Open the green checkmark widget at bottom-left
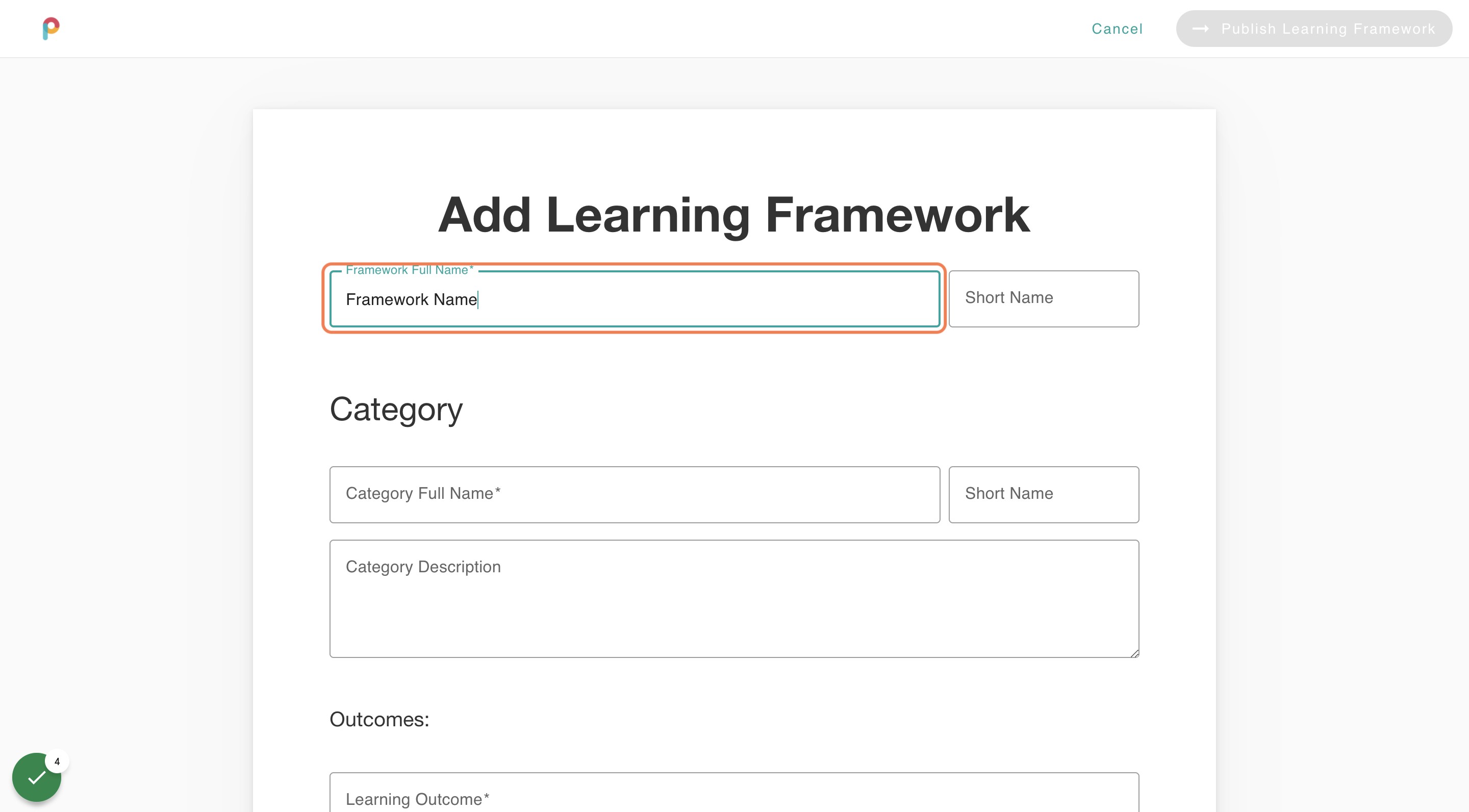Image resolution: width=1469 pixels, height=812 pixels. [37, 777]
